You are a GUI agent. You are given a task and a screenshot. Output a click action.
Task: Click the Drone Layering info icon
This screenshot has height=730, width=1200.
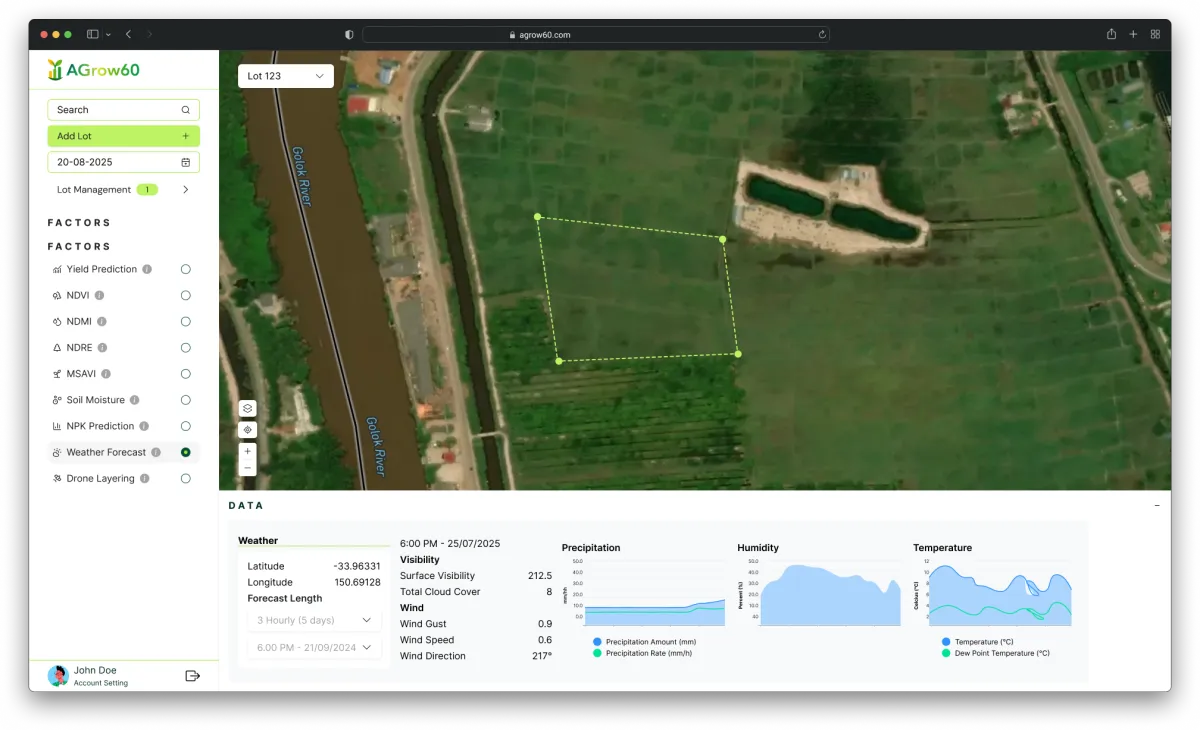click(144, 478)
